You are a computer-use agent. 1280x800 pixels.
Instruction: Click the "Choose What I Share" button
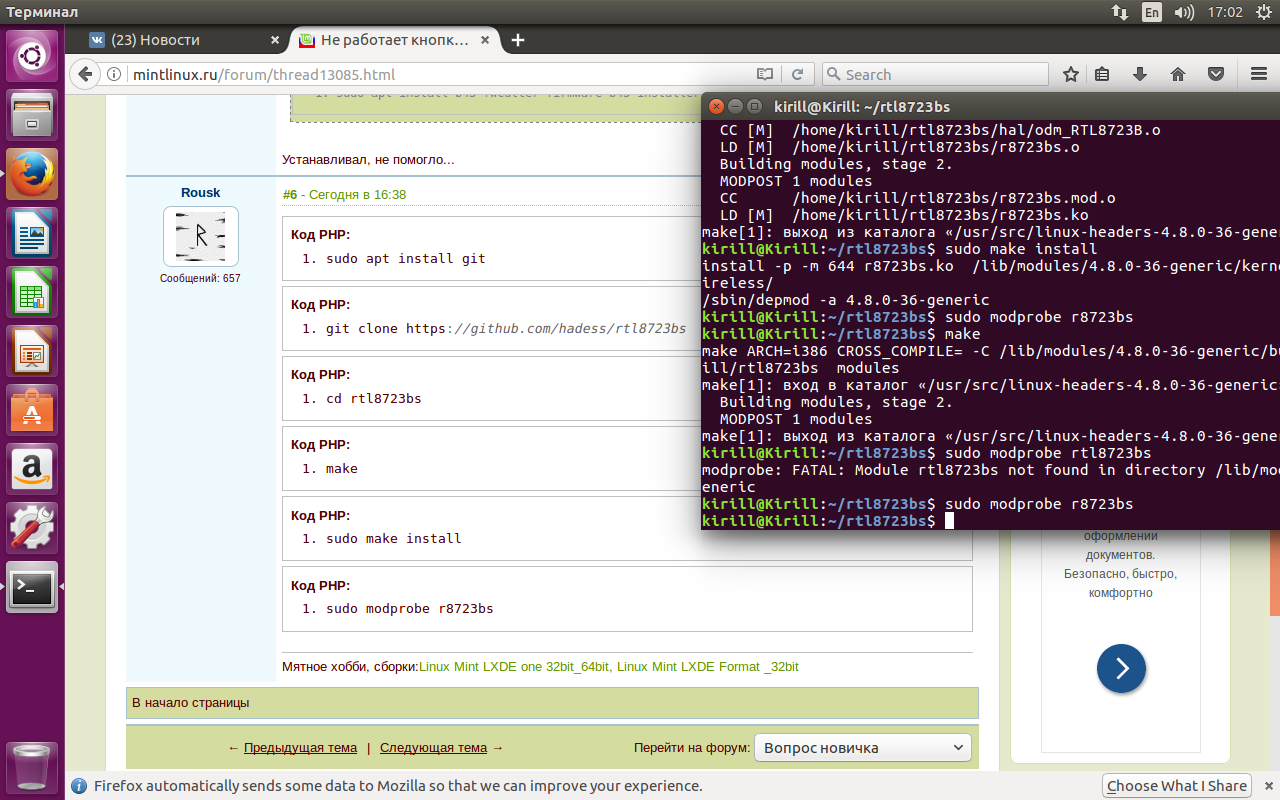point(1177,785)
